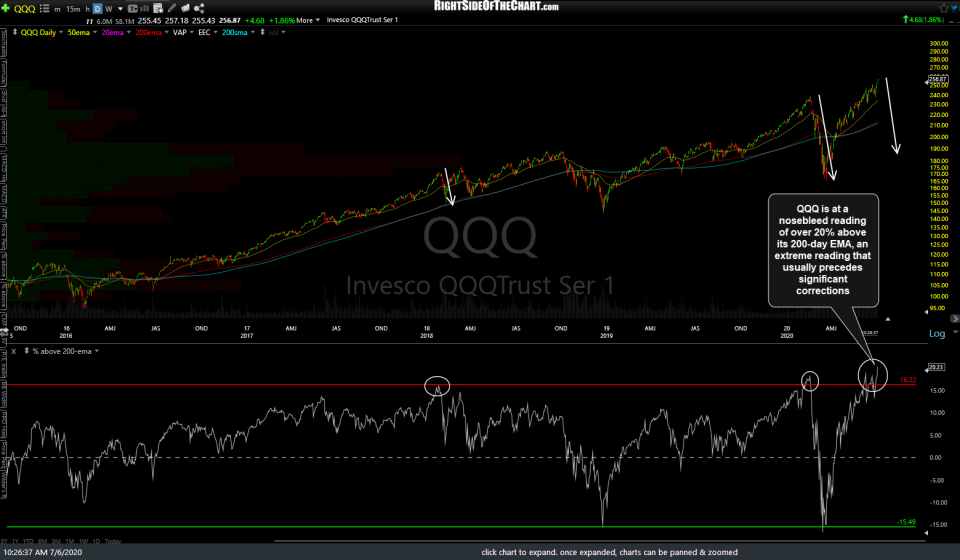Click the red 16.22 level label
Screen dimensions: 960x560
point(908,380)
